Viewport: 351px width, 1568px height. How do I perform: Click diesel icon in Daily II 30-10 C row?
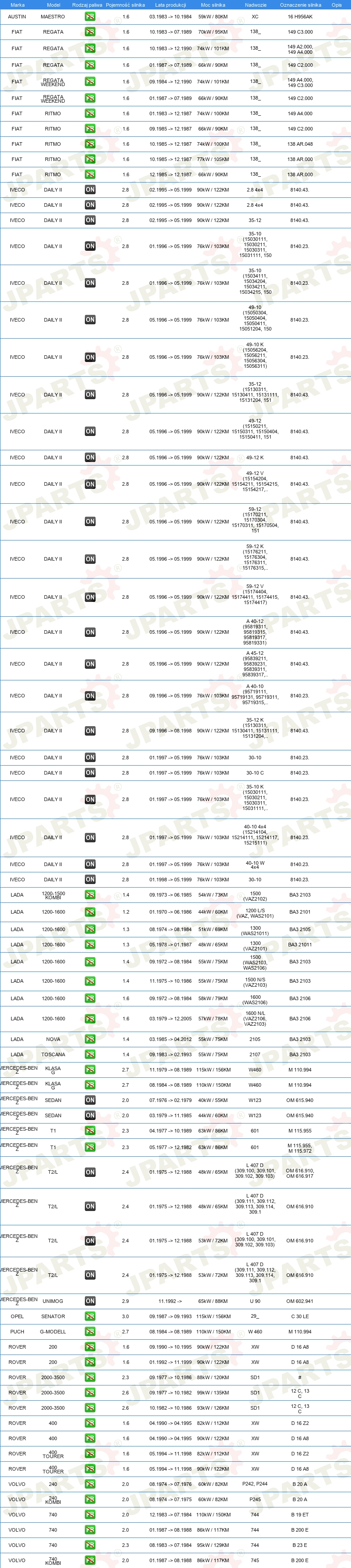[x=90, y=773]
